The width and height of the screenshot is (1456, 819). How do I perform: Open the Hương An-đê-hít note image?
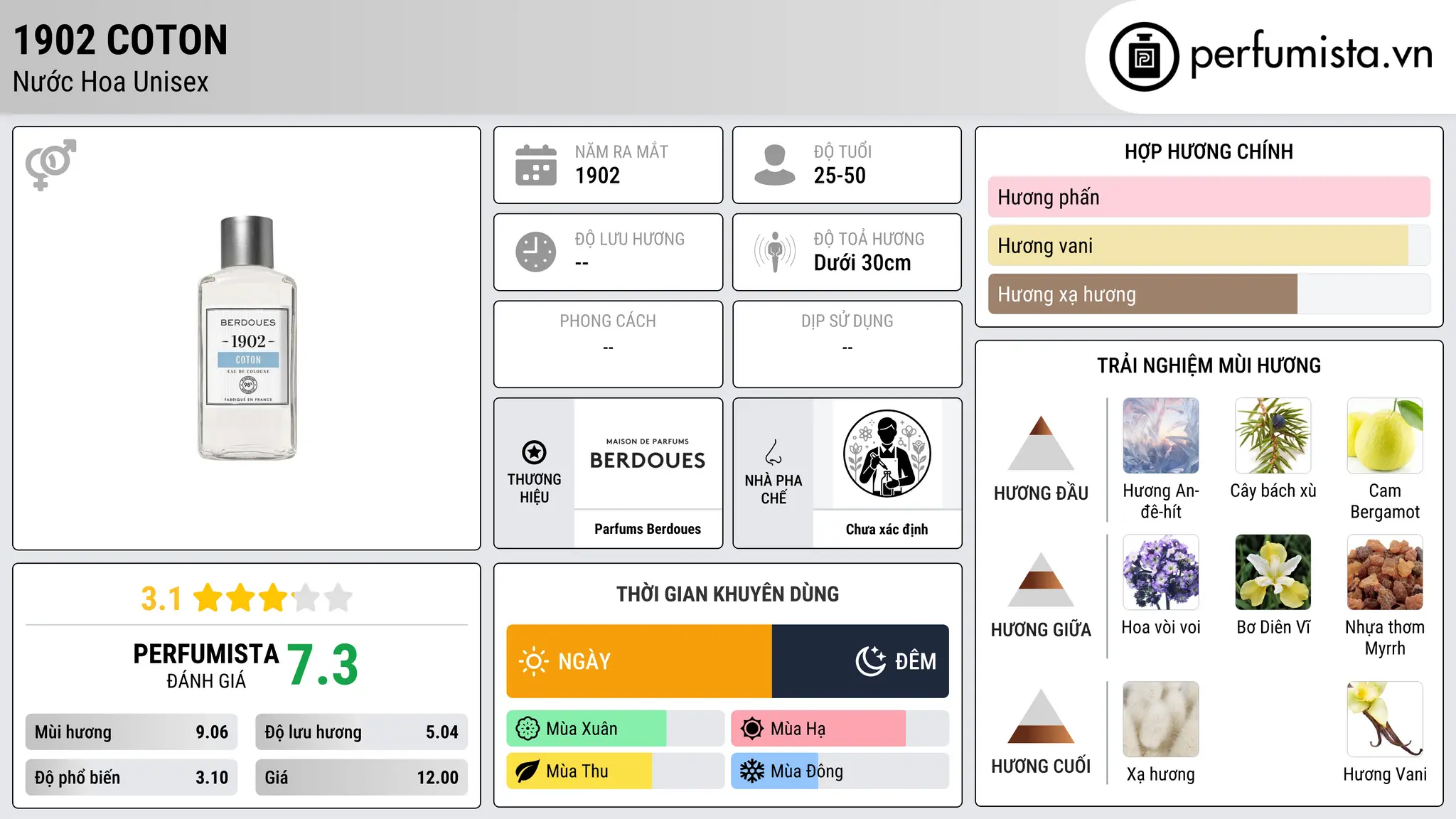click(1161, 436)
